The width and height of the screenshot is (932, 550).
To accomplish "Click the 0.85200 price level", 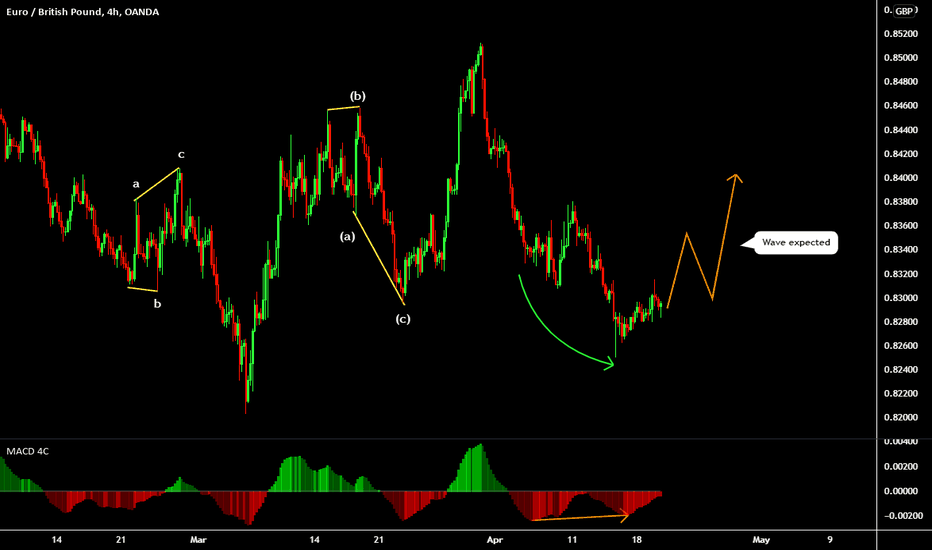I will [900, 34].
